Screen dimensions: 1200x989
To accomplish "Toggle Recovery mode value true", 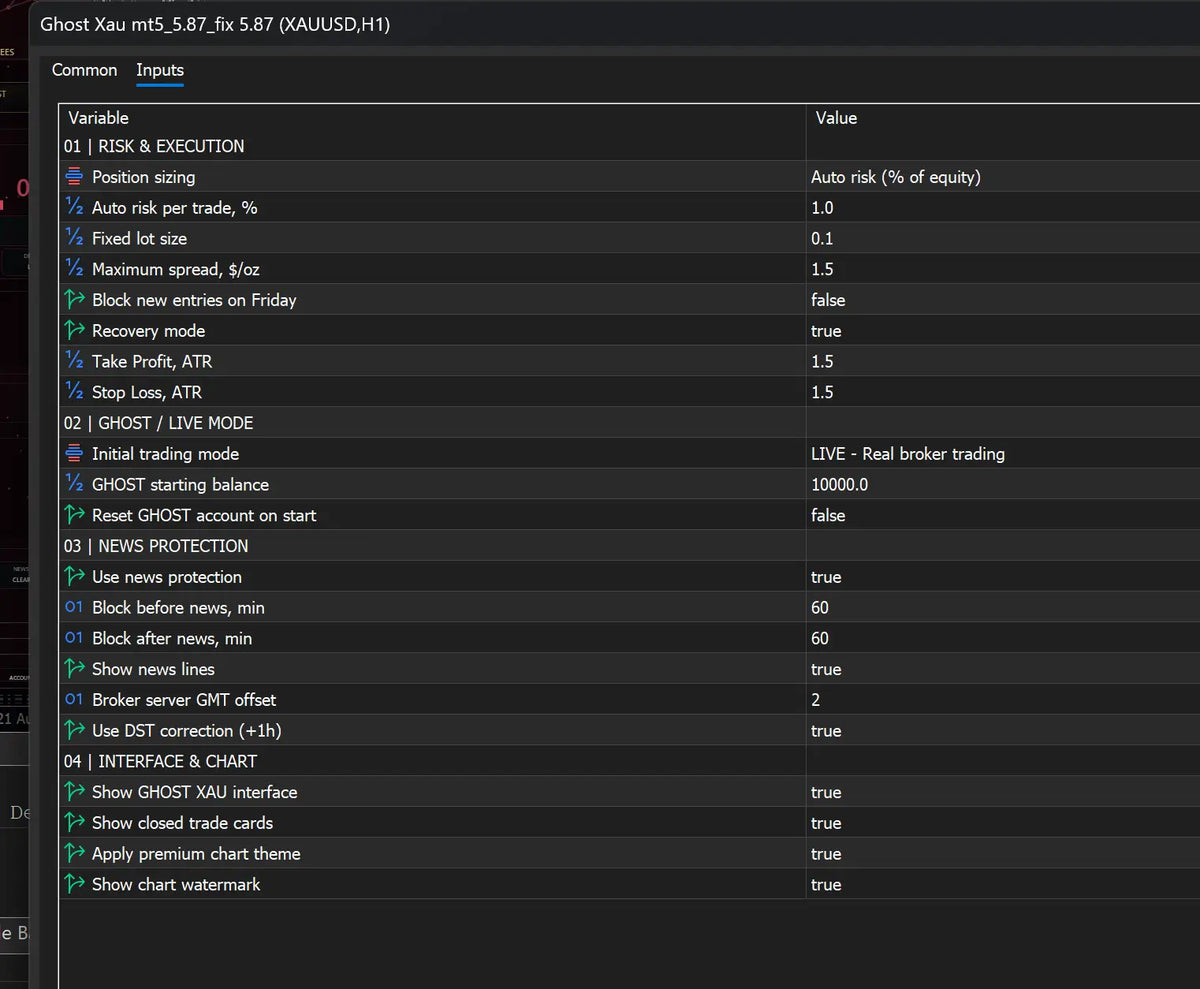I will (x=1003, y=331).
